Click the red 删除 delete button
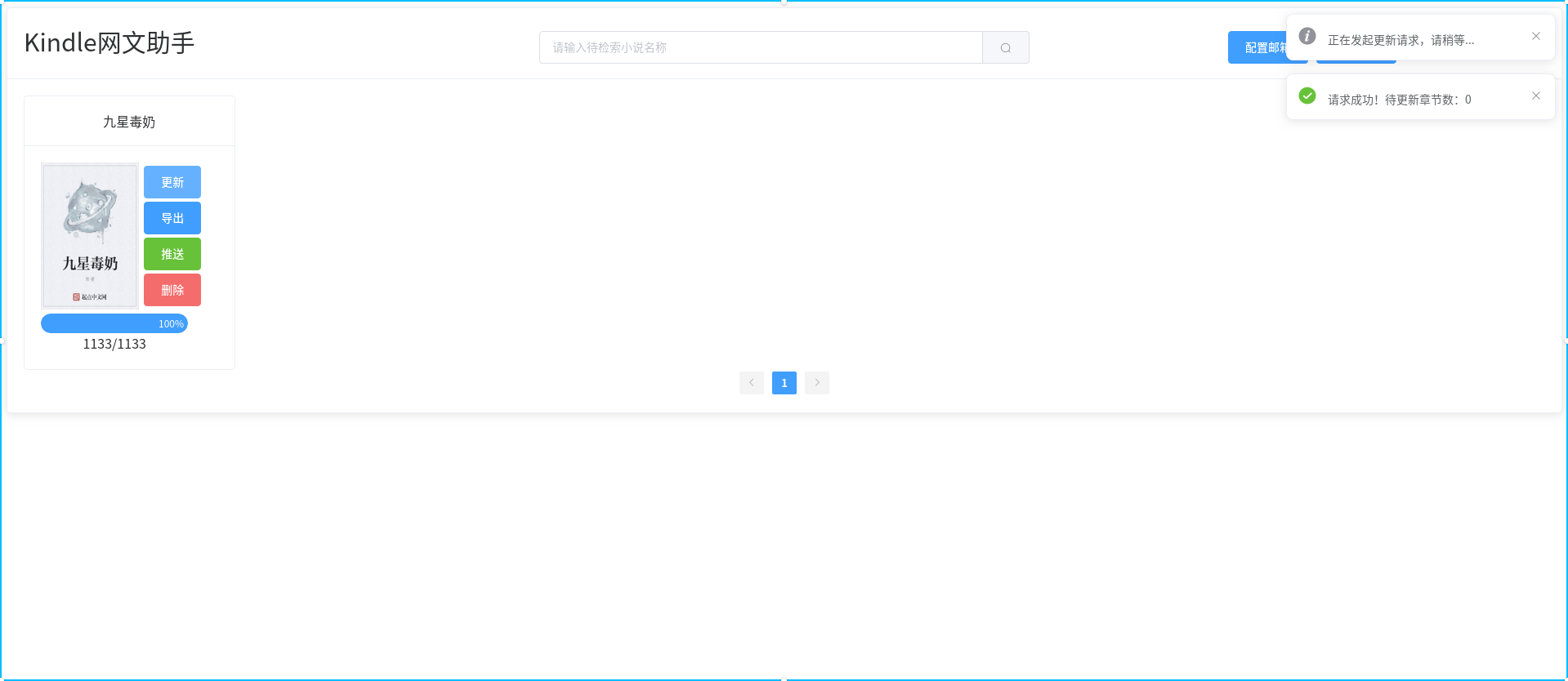 172,290
